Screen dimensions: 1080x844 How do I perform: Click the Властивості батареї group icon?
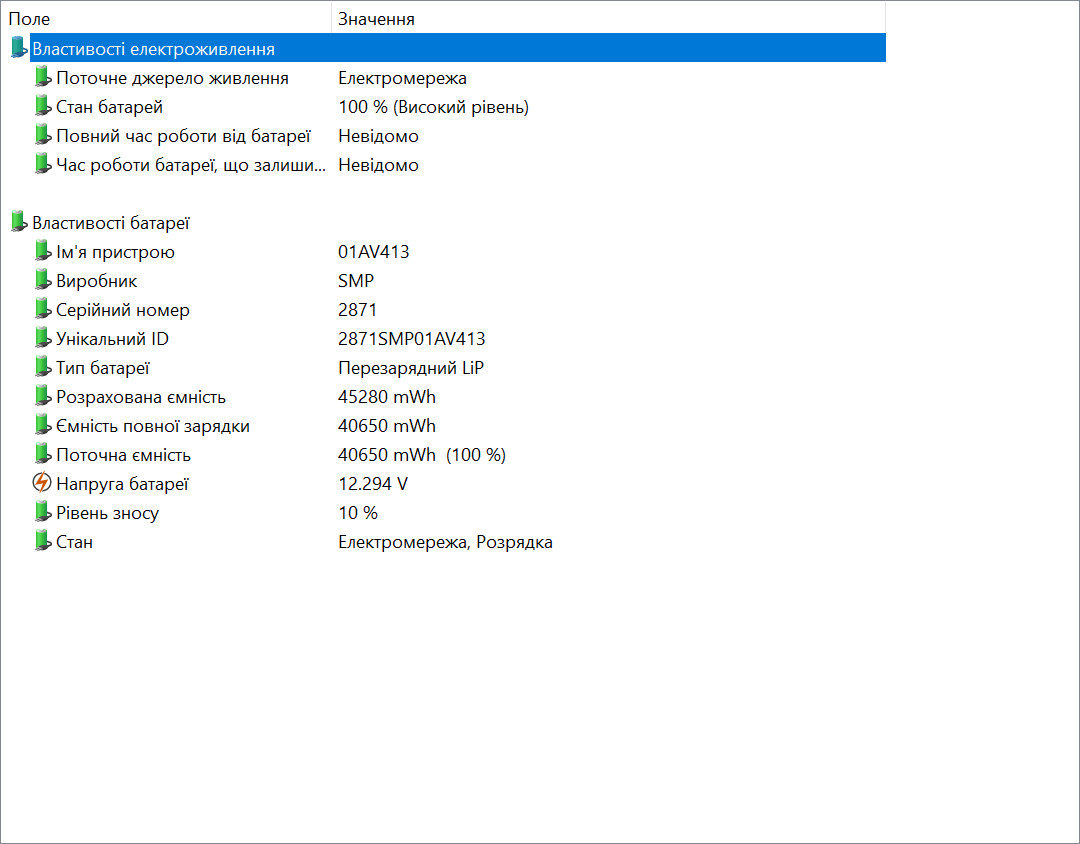(18, 223)
